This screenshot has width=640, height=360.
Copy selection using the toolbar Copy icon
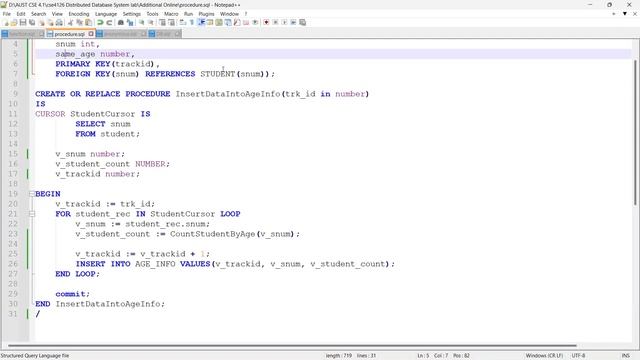click(x=79, y=22)
